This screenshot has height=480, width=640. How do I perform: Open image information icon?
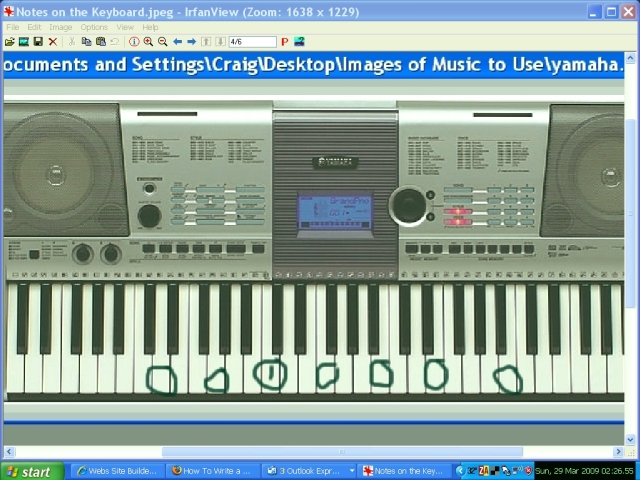coord(133,42)
